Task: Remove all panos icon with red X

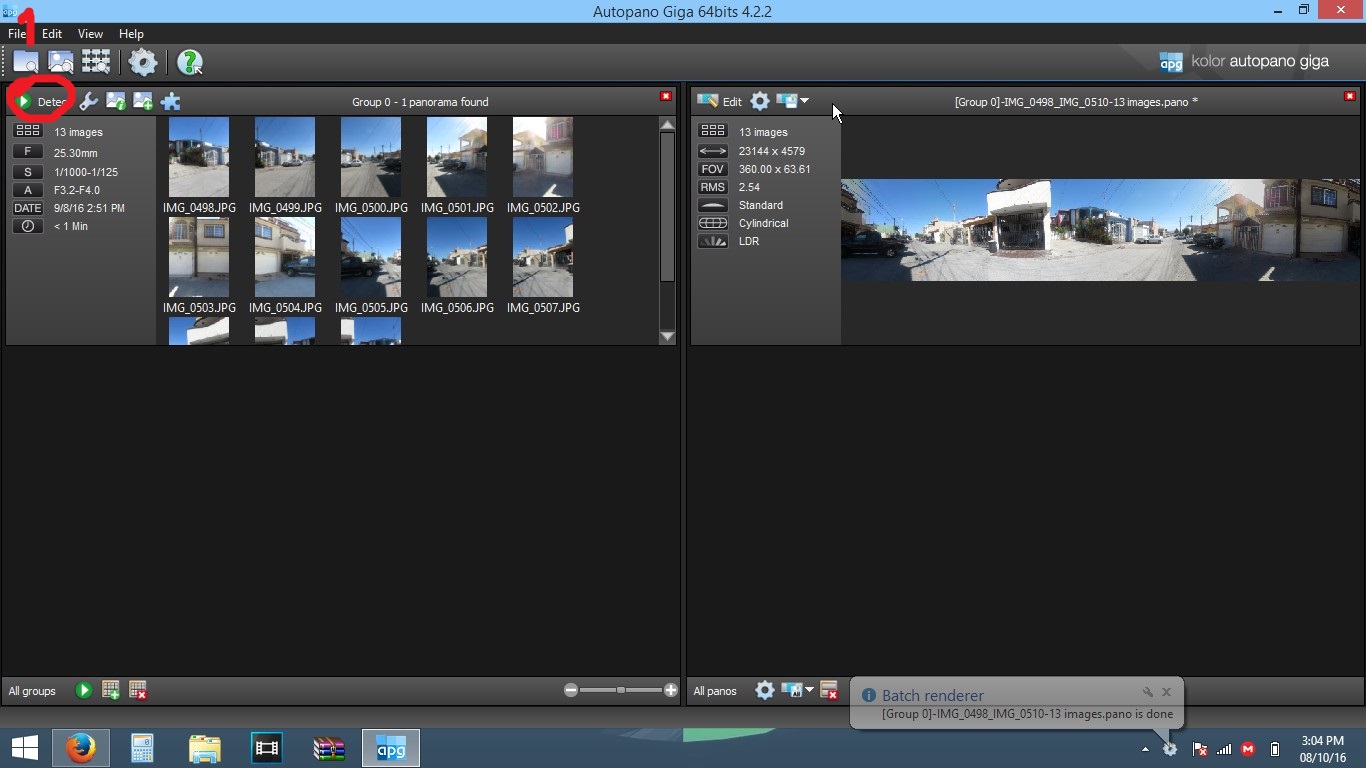Action: pyautogui.click(x=828, y=690)
